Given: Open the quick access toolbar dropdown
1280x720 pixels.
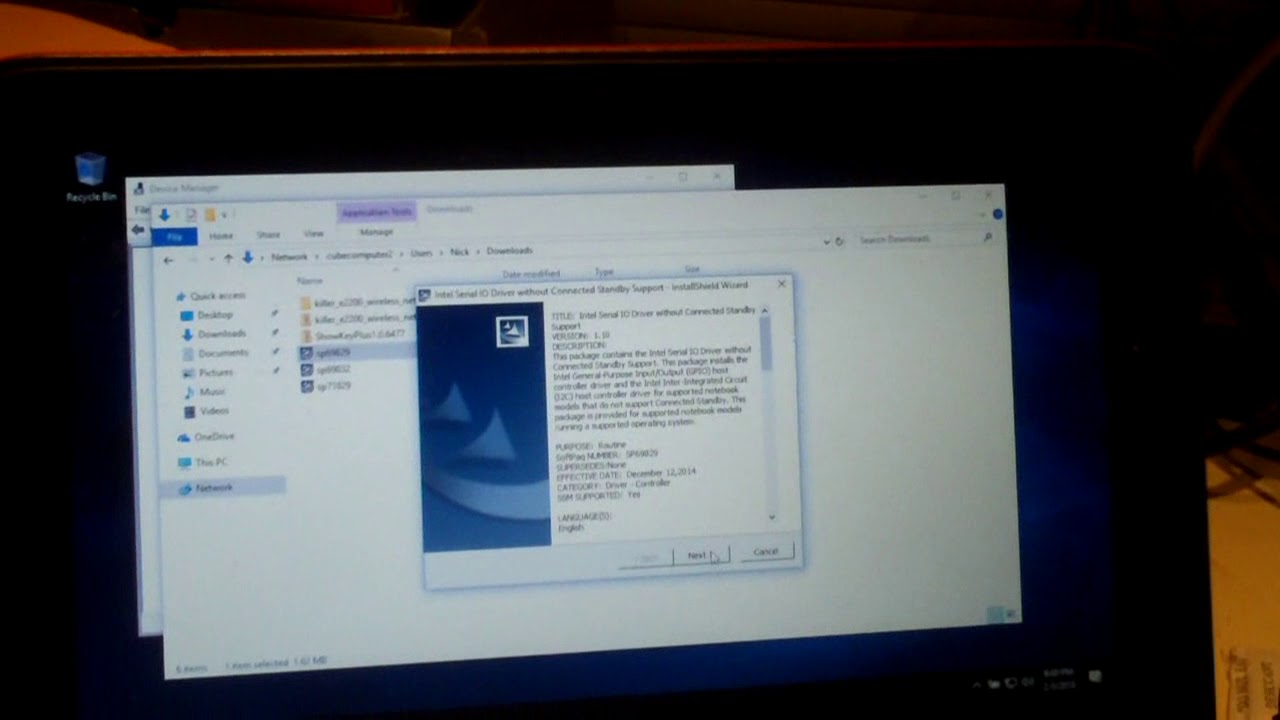Looking at the screenshot, I should tap(226, 215).
